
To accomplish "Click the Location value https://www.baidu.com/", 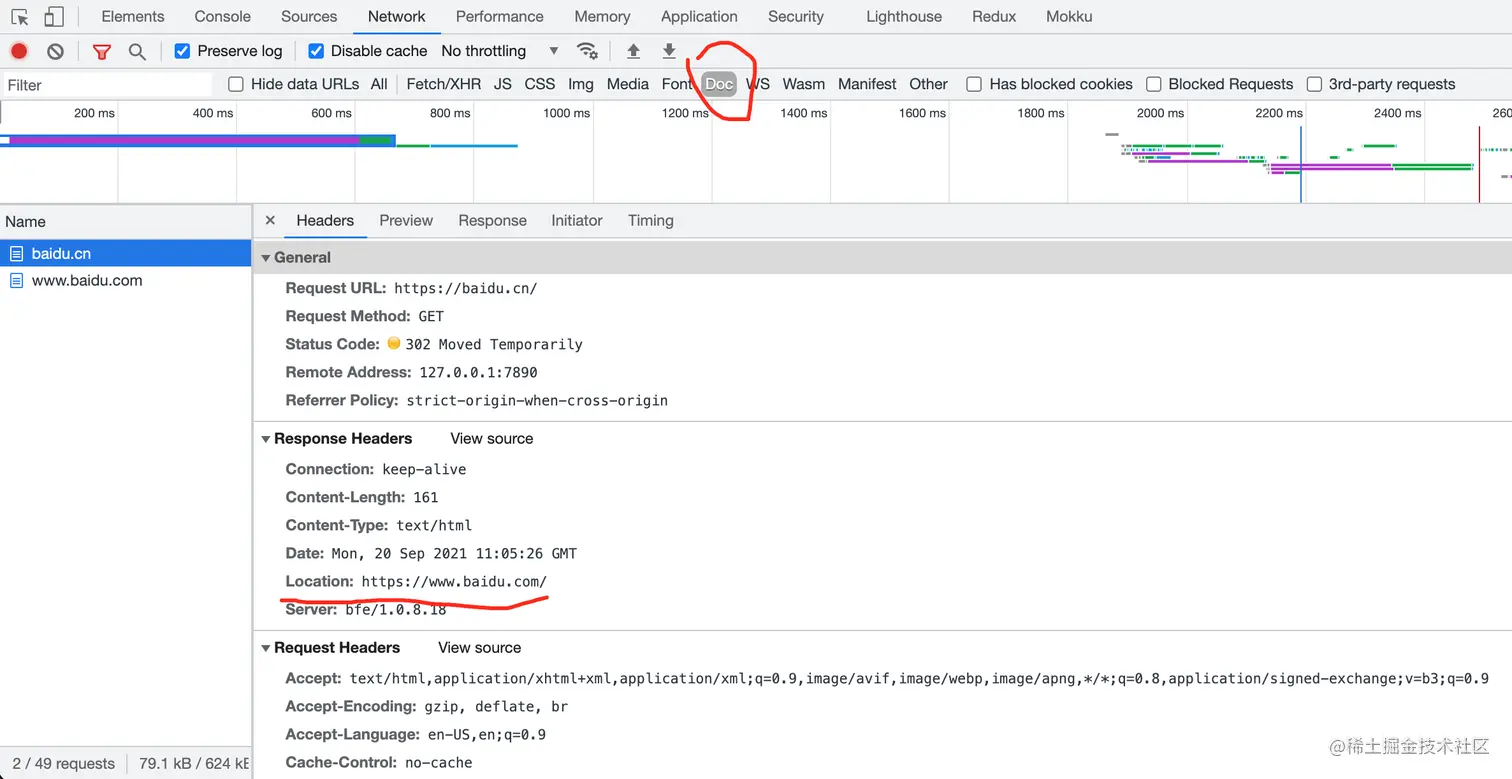I will [454, 582].
